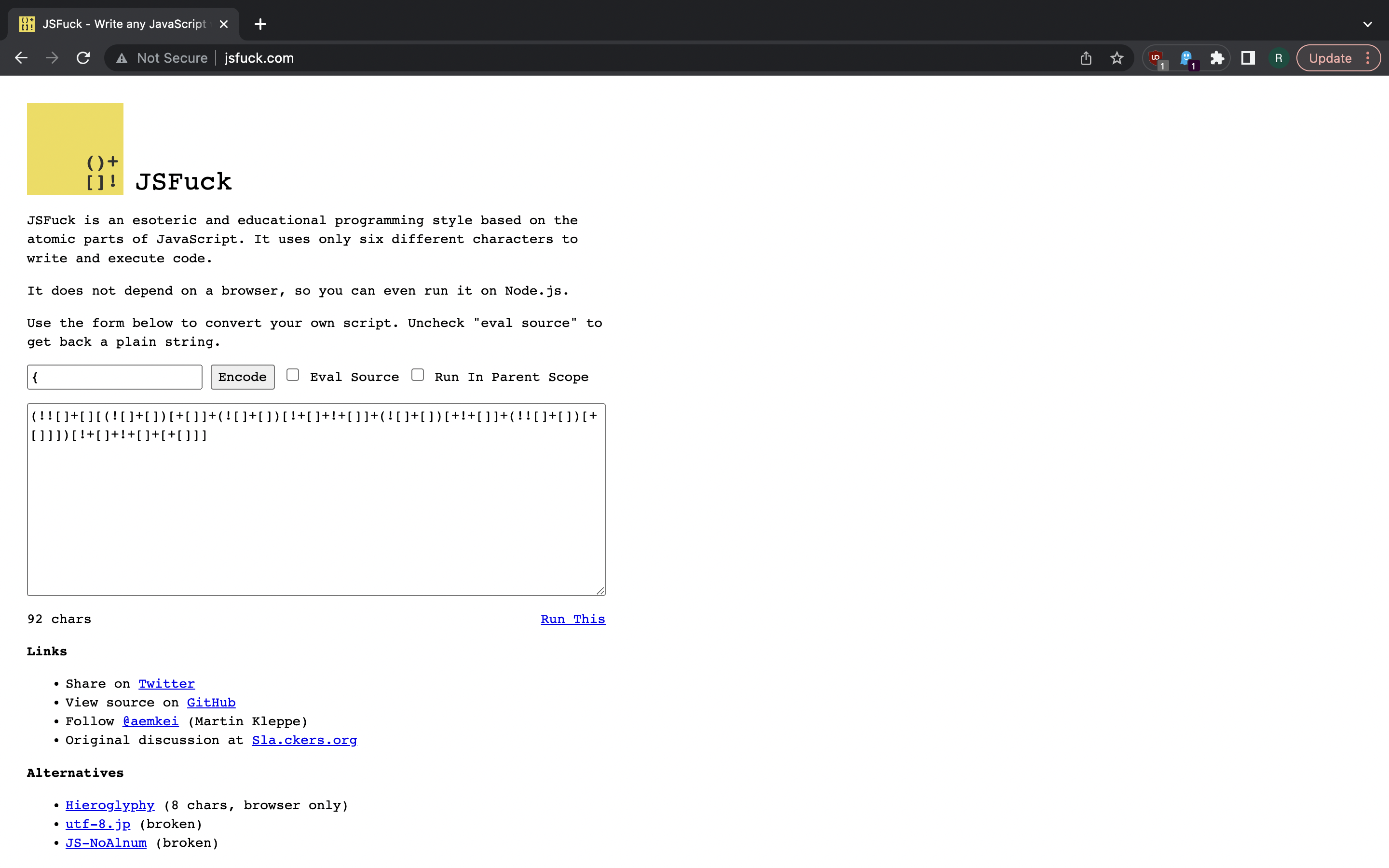Open the R profile avatar
The width and height of the screenshot is (1389, 868).
pos(1279,58)
